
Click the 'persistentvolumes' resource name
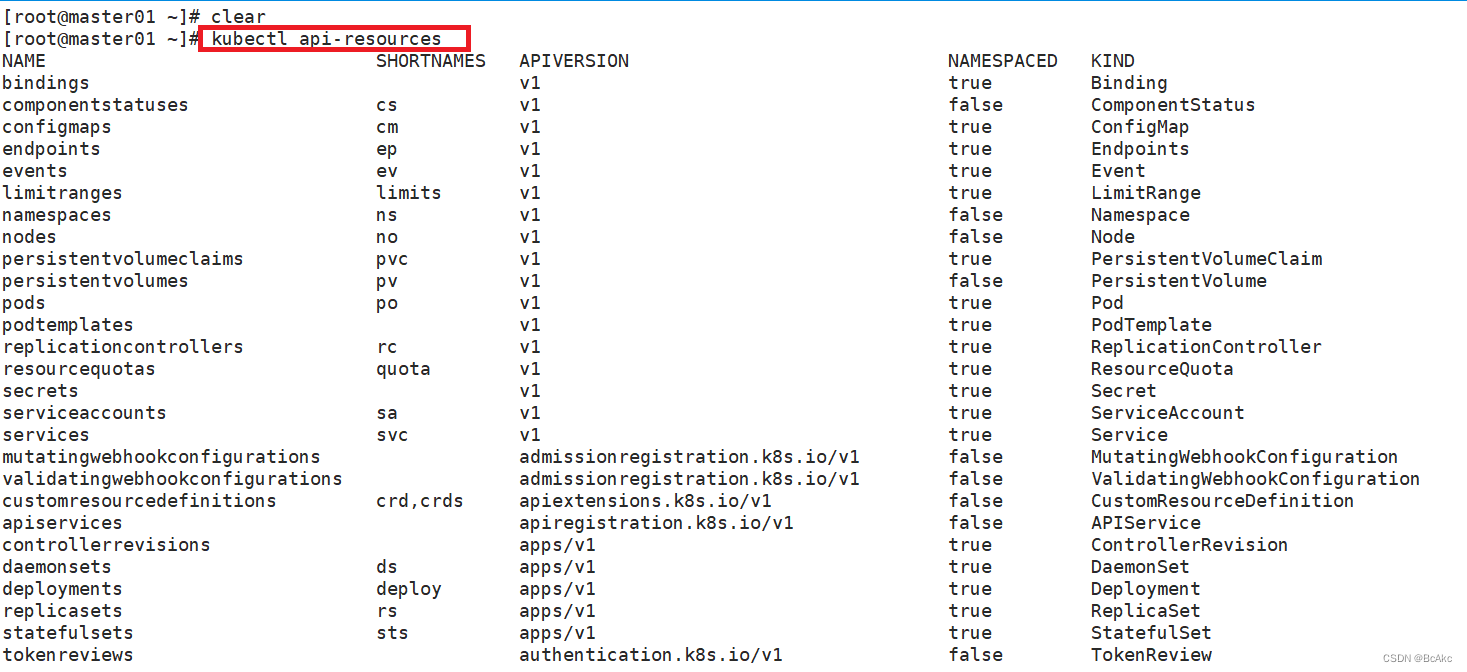[x=95, y=281]
